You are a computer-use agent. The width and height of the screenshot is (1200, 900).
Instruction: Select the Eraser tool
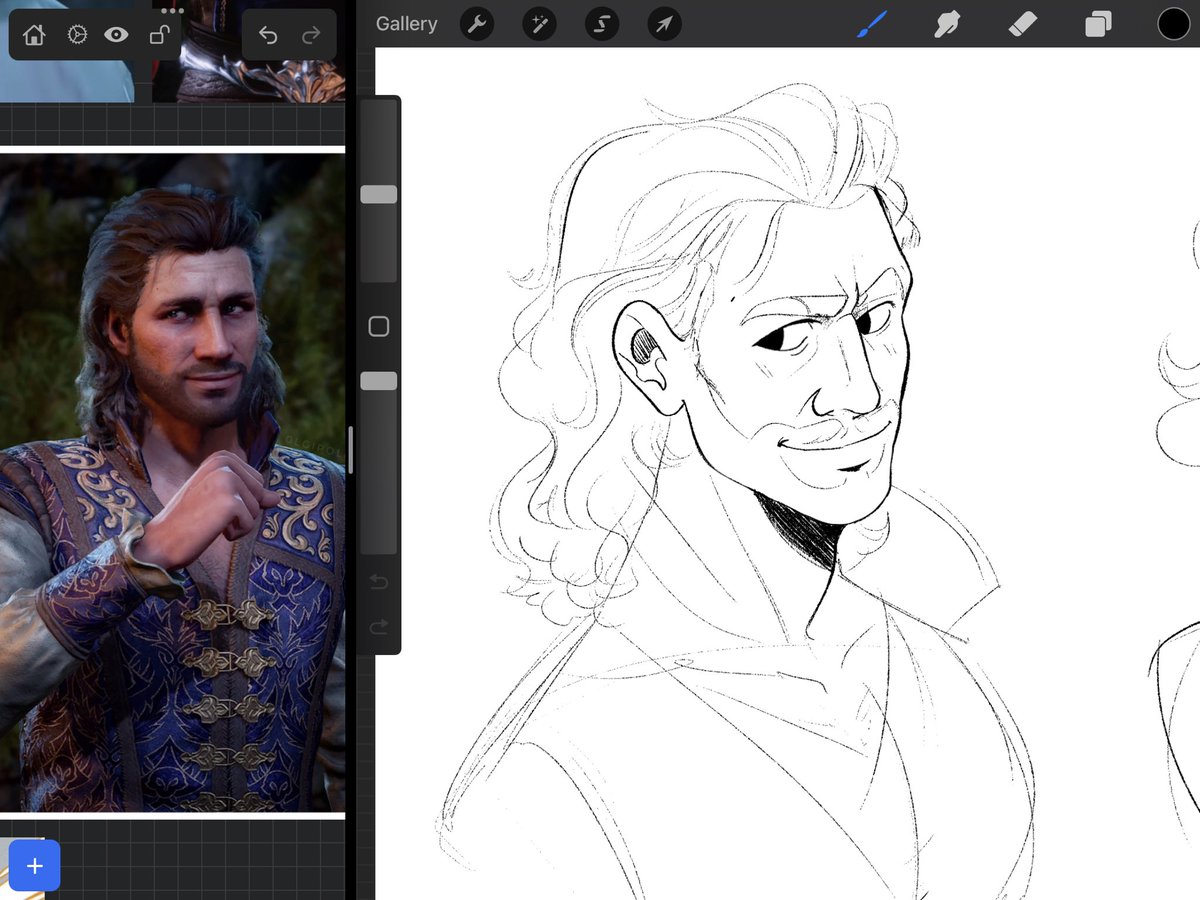(1023, 23)
